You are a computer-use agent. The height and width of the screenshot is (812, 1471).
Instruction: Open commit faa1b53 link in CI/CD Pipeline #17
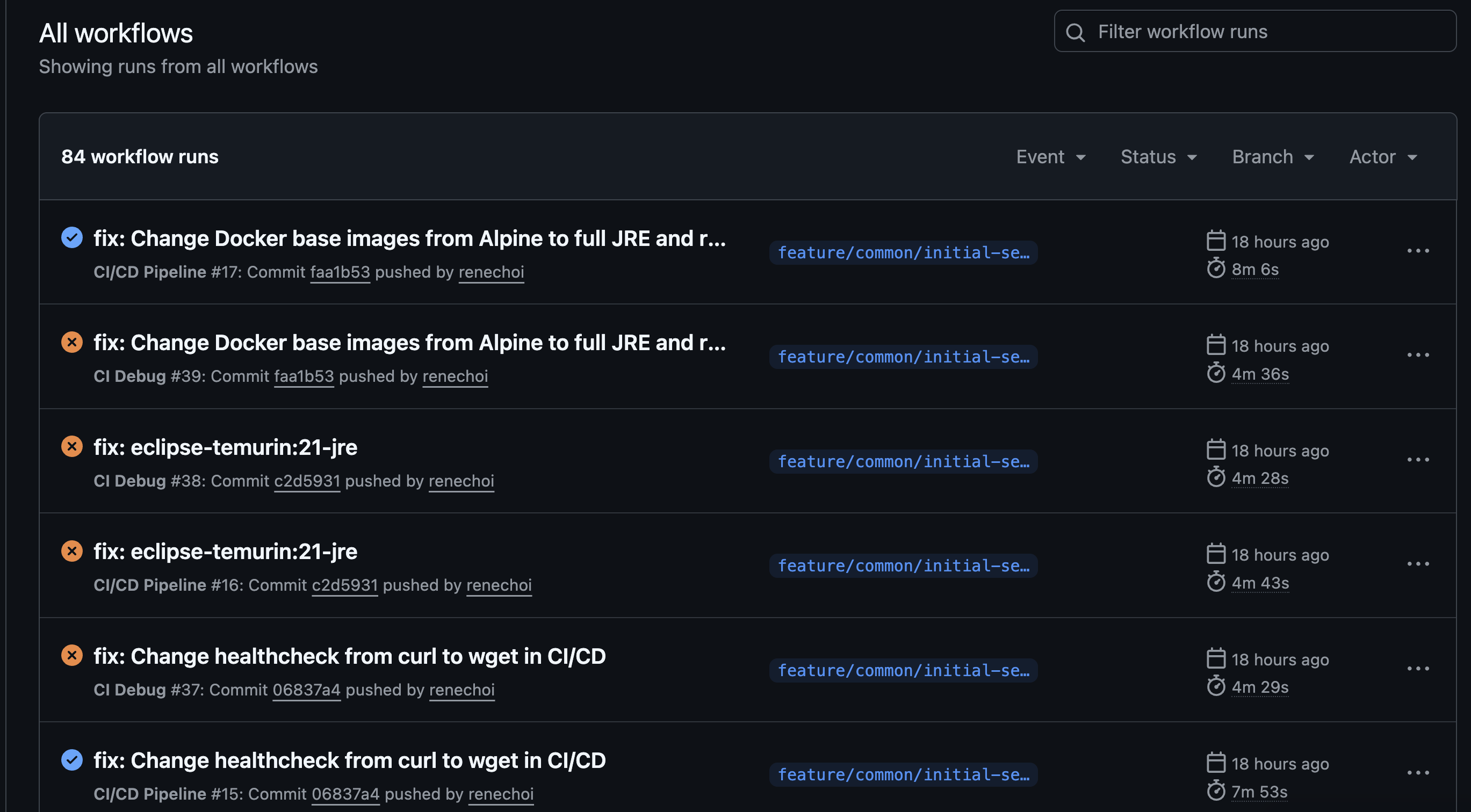(340, 272)
